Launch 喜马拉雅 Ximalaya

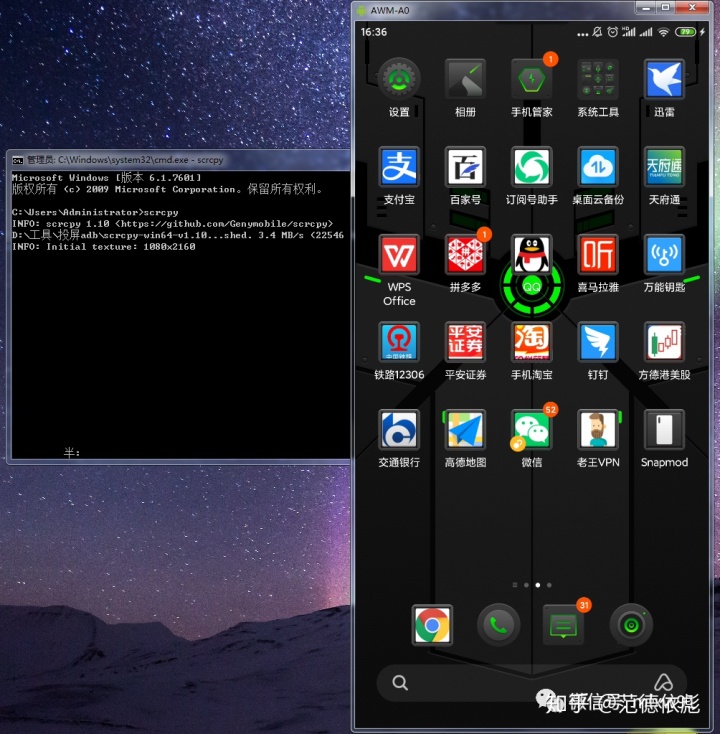[598, 254]
